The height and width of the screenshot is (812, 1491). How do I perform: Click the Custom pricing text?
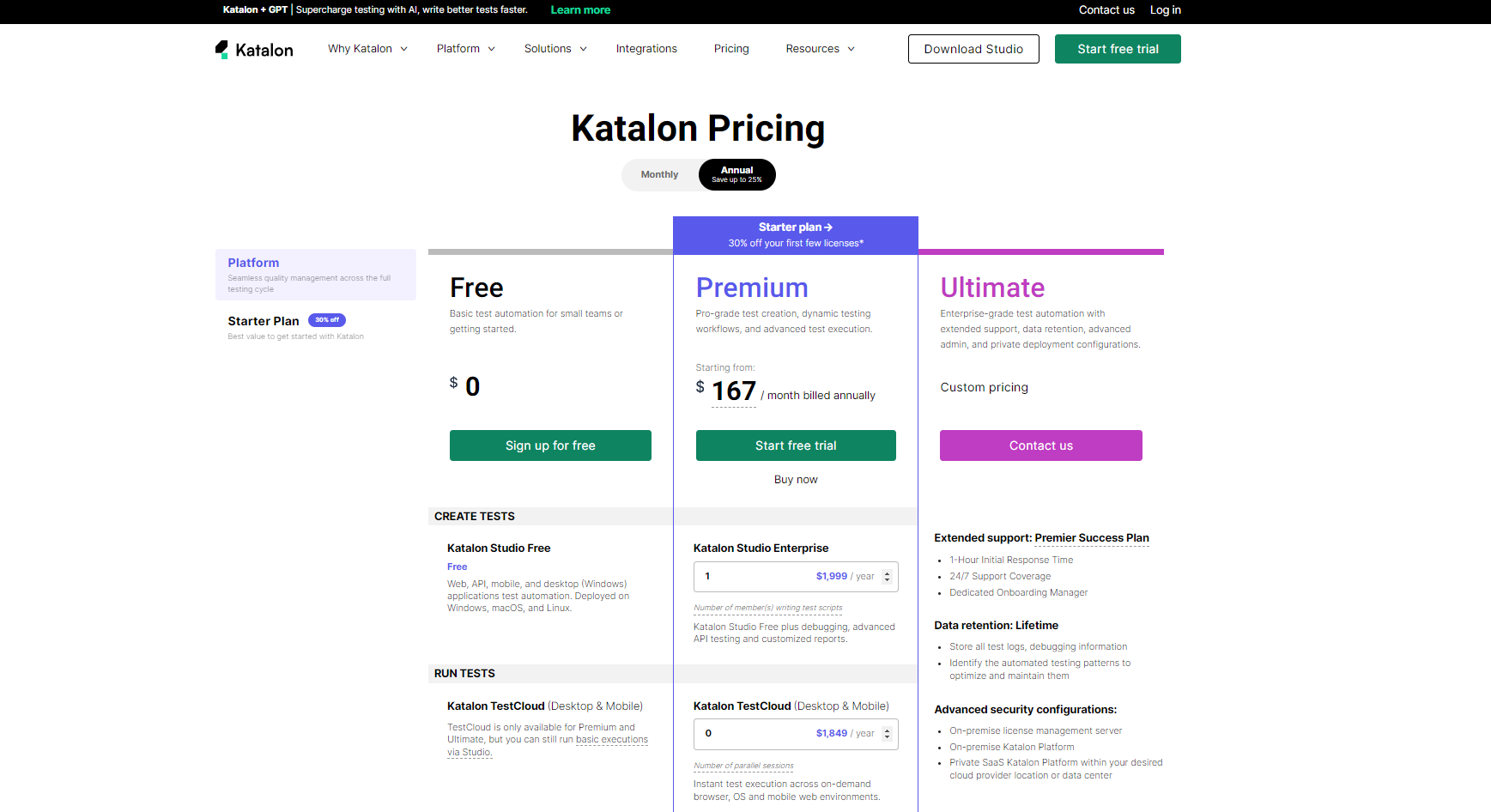coord(984,387)
